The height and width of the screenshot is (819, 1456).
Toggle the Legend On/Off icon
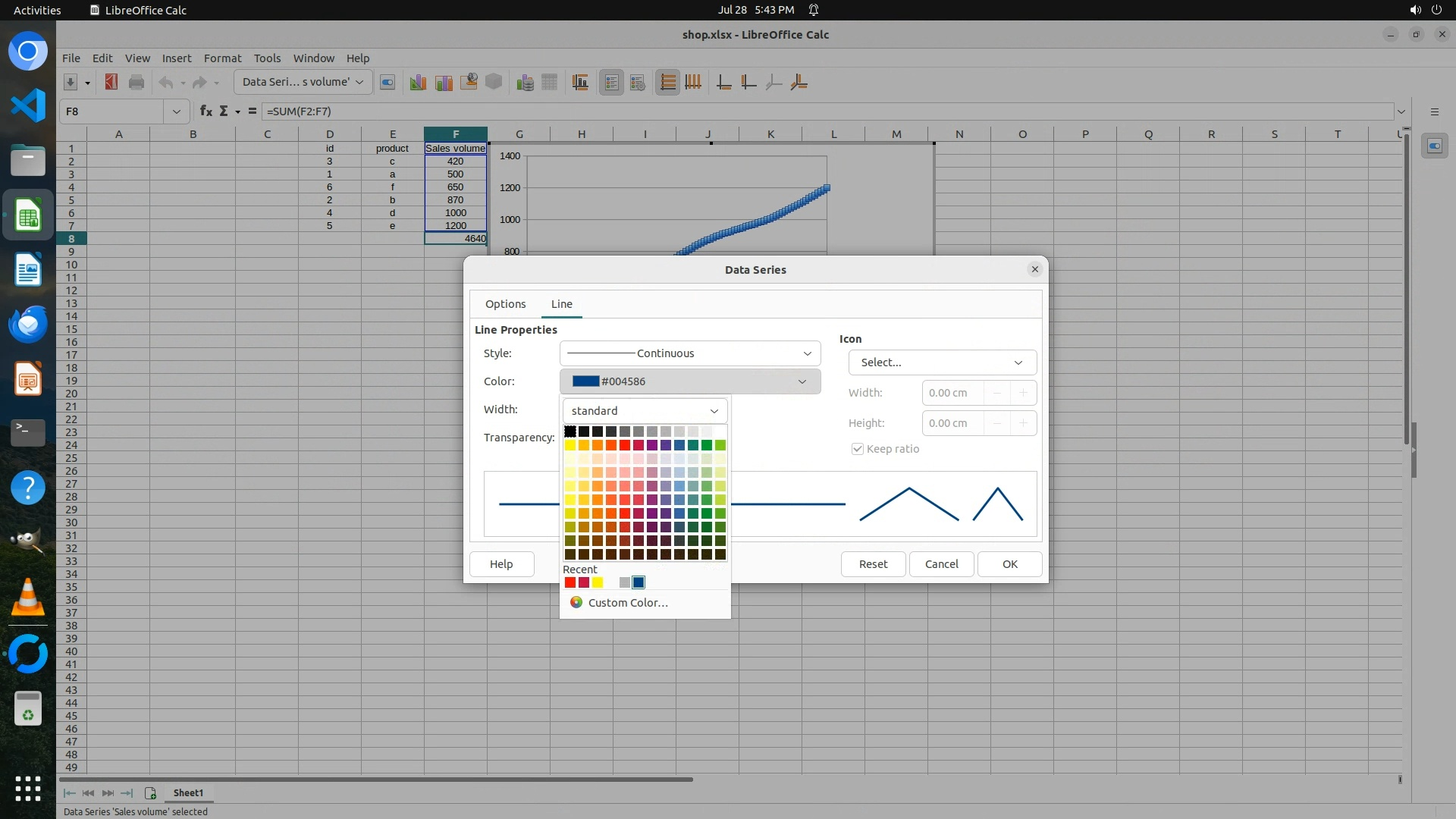612,83
